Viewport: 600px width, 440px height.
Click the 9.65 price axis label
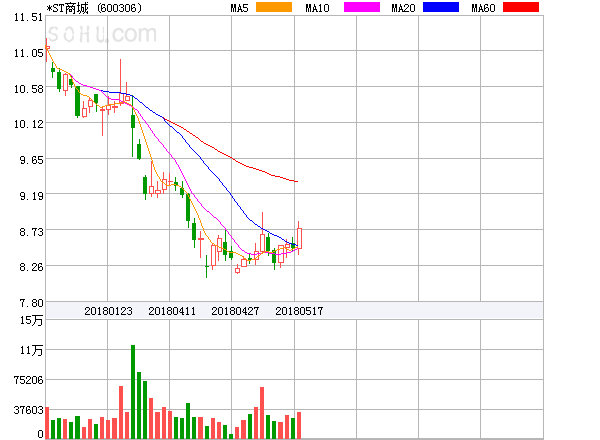point(31,160)
